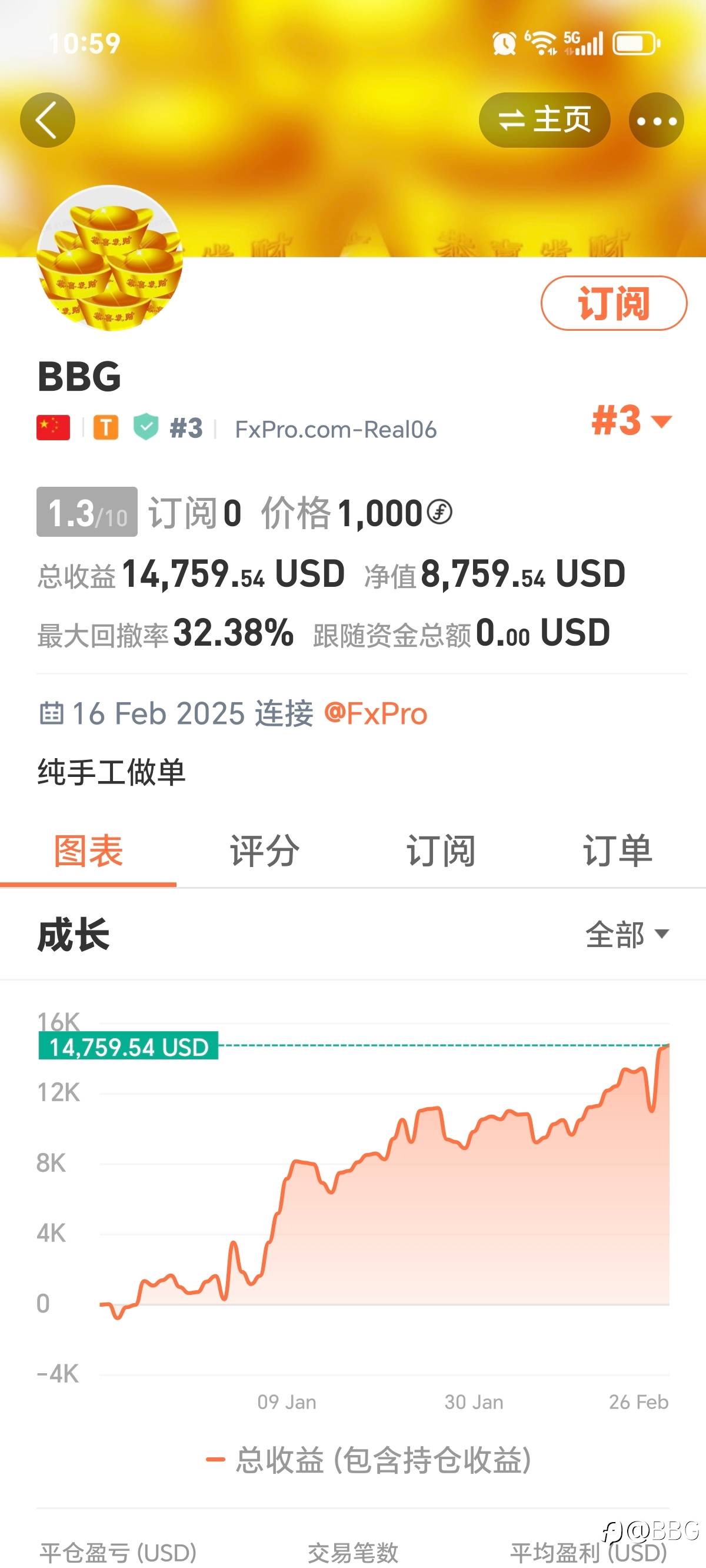This screenshot has height=1568, width=706.
Task: Open the three-dot more options menu
Action: point(656,121)
